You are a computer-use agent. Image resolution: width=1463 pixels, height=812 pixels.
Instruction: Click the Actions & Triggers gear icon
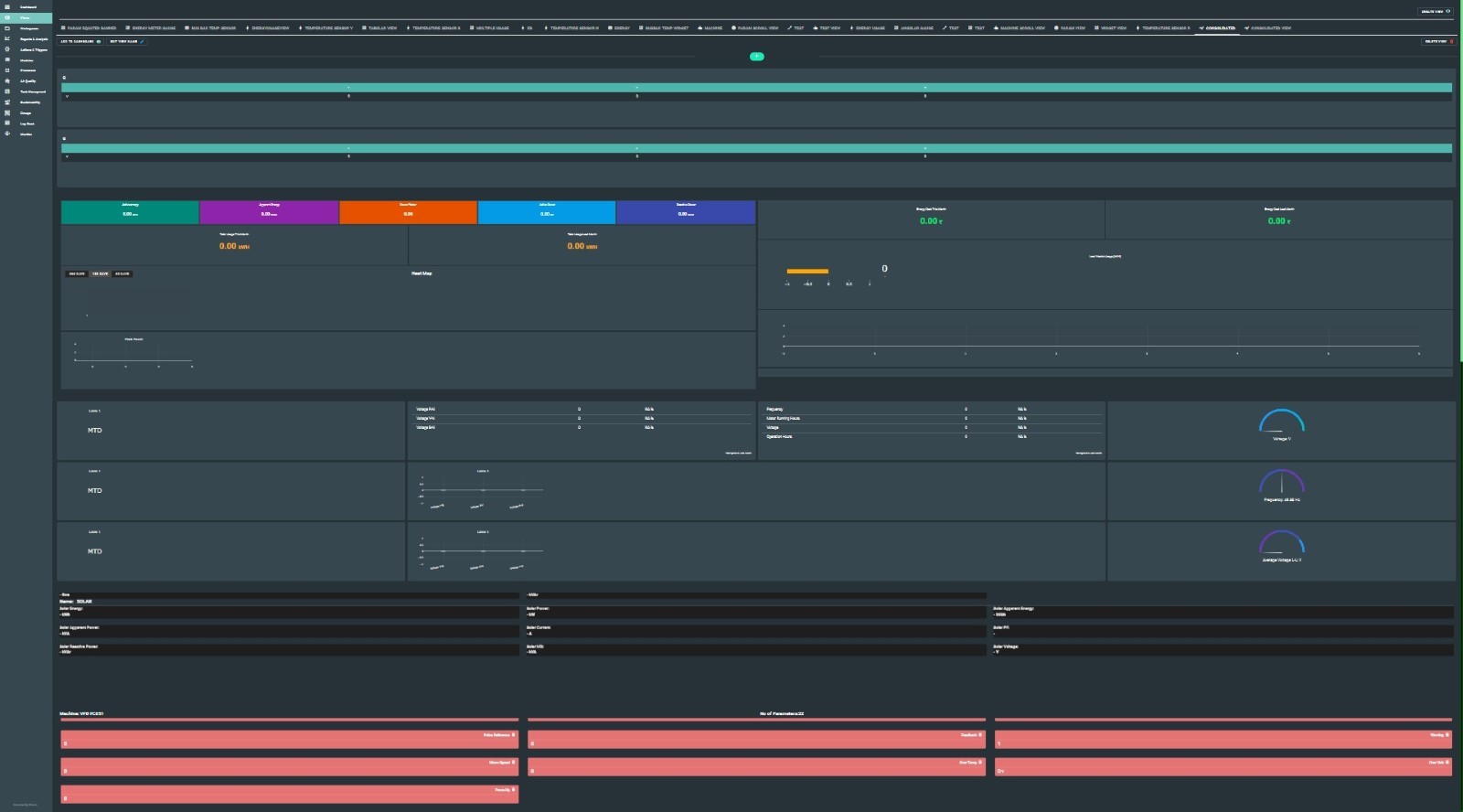tap(7, 49)
